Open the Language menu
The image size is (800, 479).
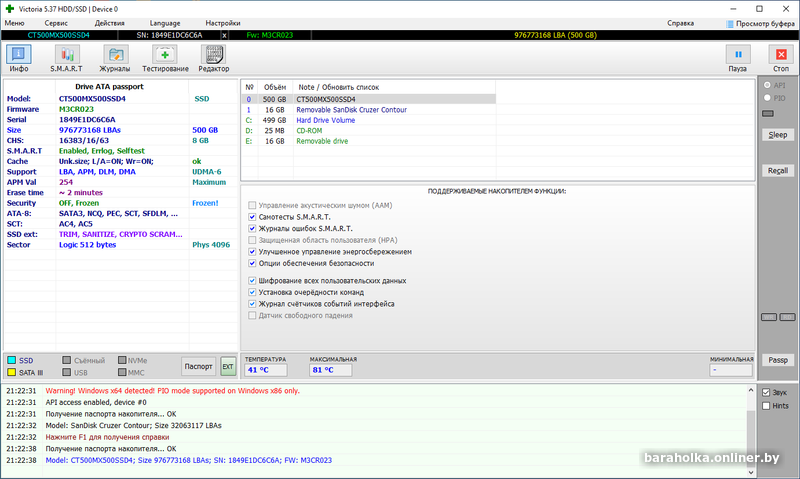pyautogui.click(x=165, y=22)
